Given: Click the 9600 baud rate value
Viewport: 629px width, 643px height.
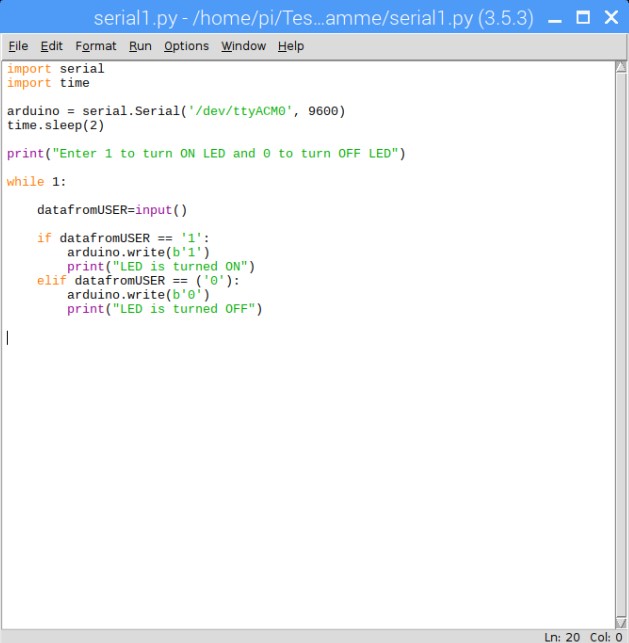Looking at the screenshot, I should pos(323,111).
